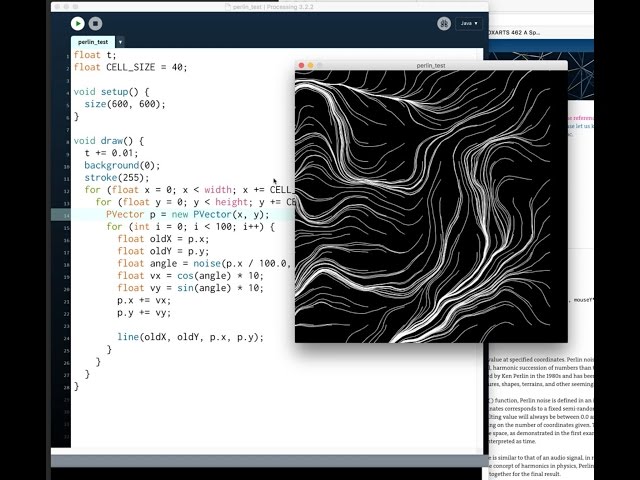
Task: Click the 'float oldY = p.y;' line
Action: (163, 251)
